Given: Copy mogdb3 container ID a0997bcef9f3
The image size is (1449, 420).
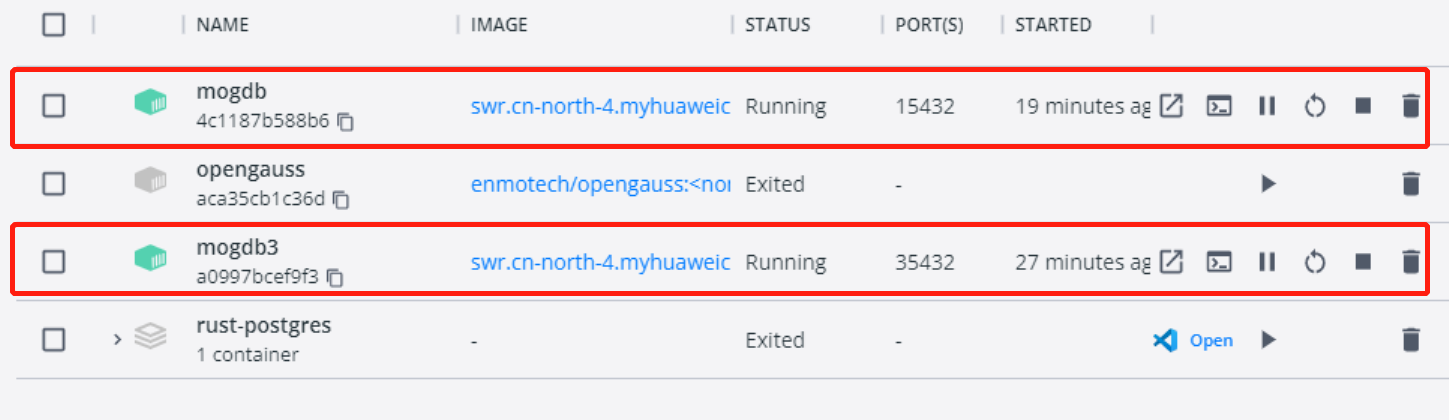Looking at the screenshot, I should 336,278.
